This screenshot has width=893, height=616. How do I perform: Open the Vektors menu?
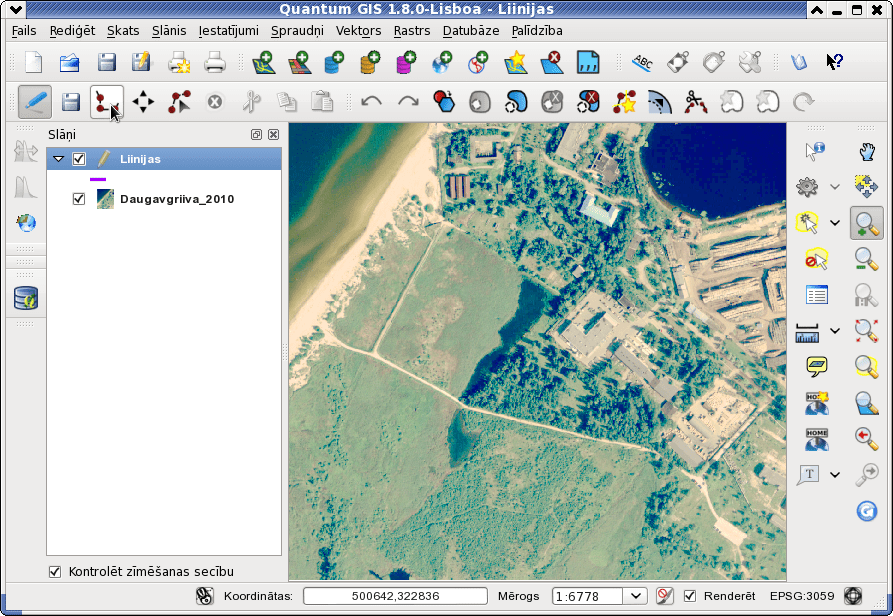click(x=358, y=31)
